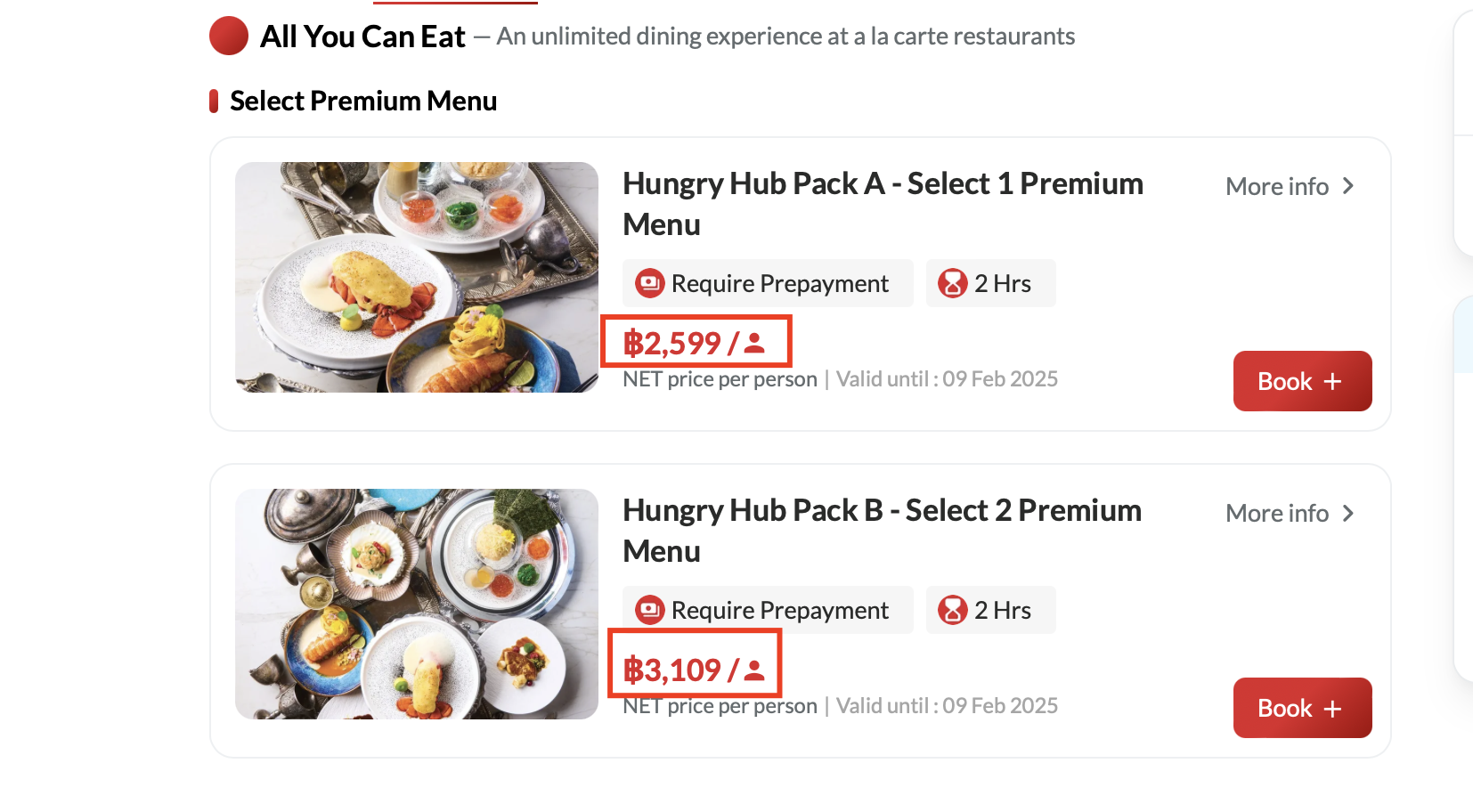Click the Select Premium Menu section heading
The width and height of the screenshot is (1473, 812).
(363, 101)
